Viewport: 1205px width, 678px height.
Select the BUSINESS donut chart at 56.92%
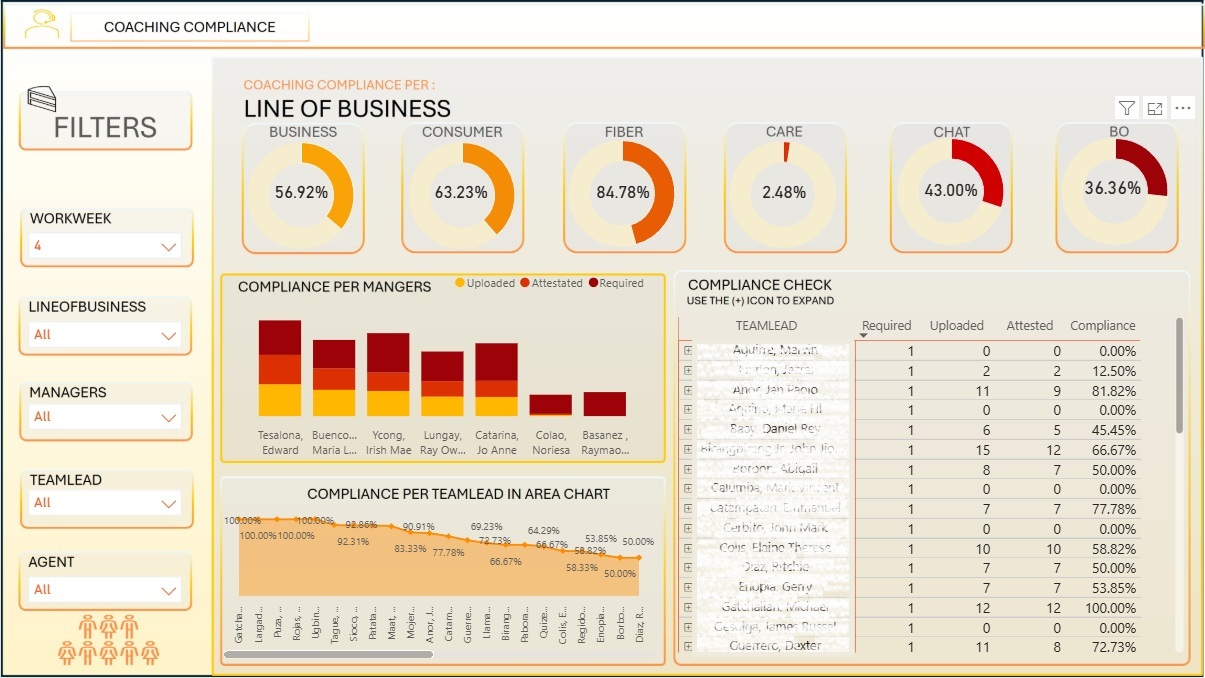[x=303, y=192]
